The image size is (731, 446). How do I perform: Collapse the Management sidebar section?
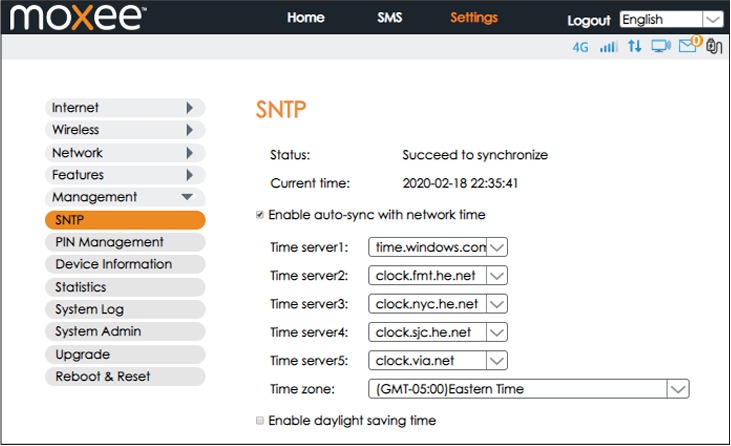125,197
